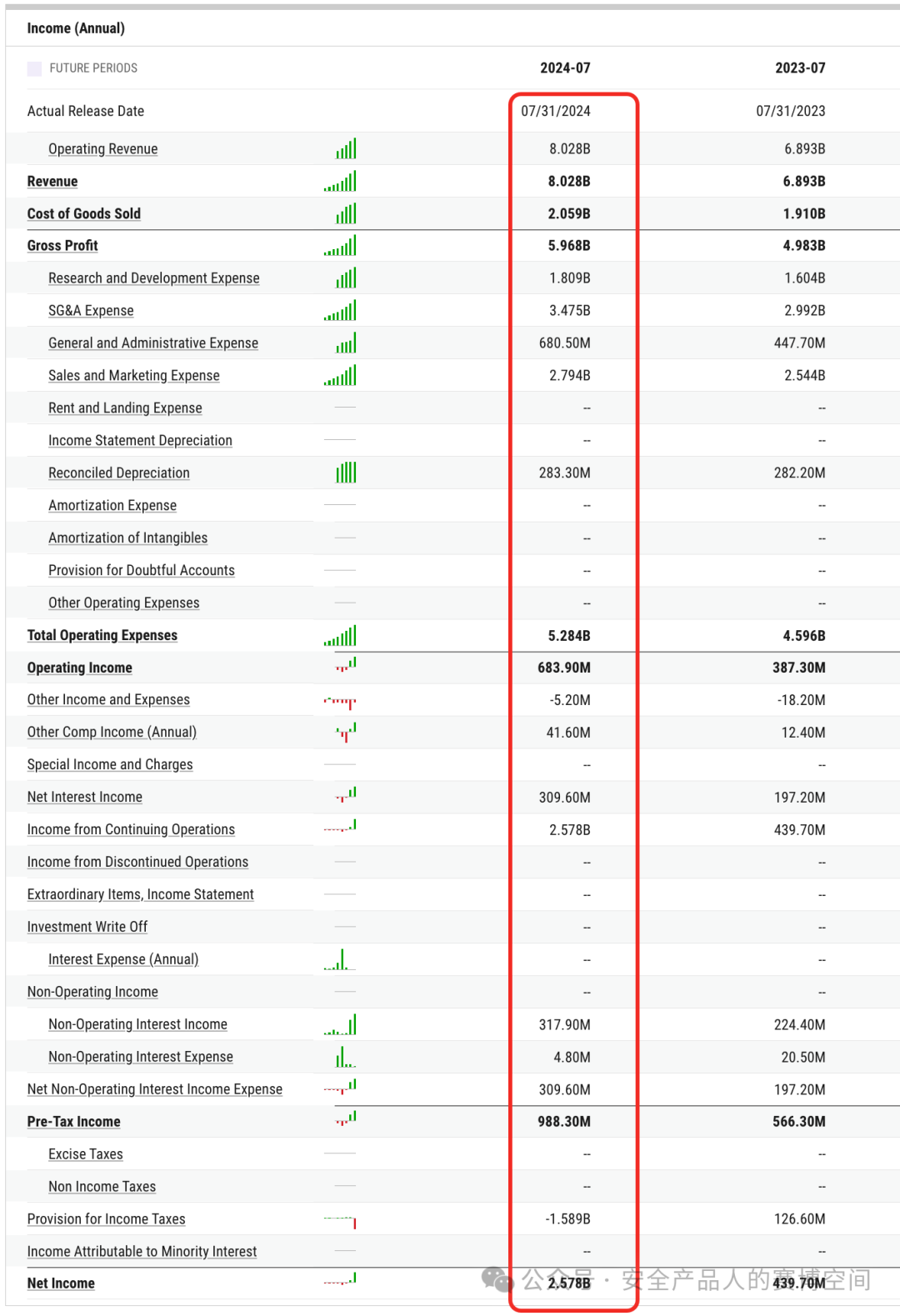Image resolution: width=900 pixels, height=1316 pixels.
Task: Open the Gross Profit sparkline chart
Action: 340,246
